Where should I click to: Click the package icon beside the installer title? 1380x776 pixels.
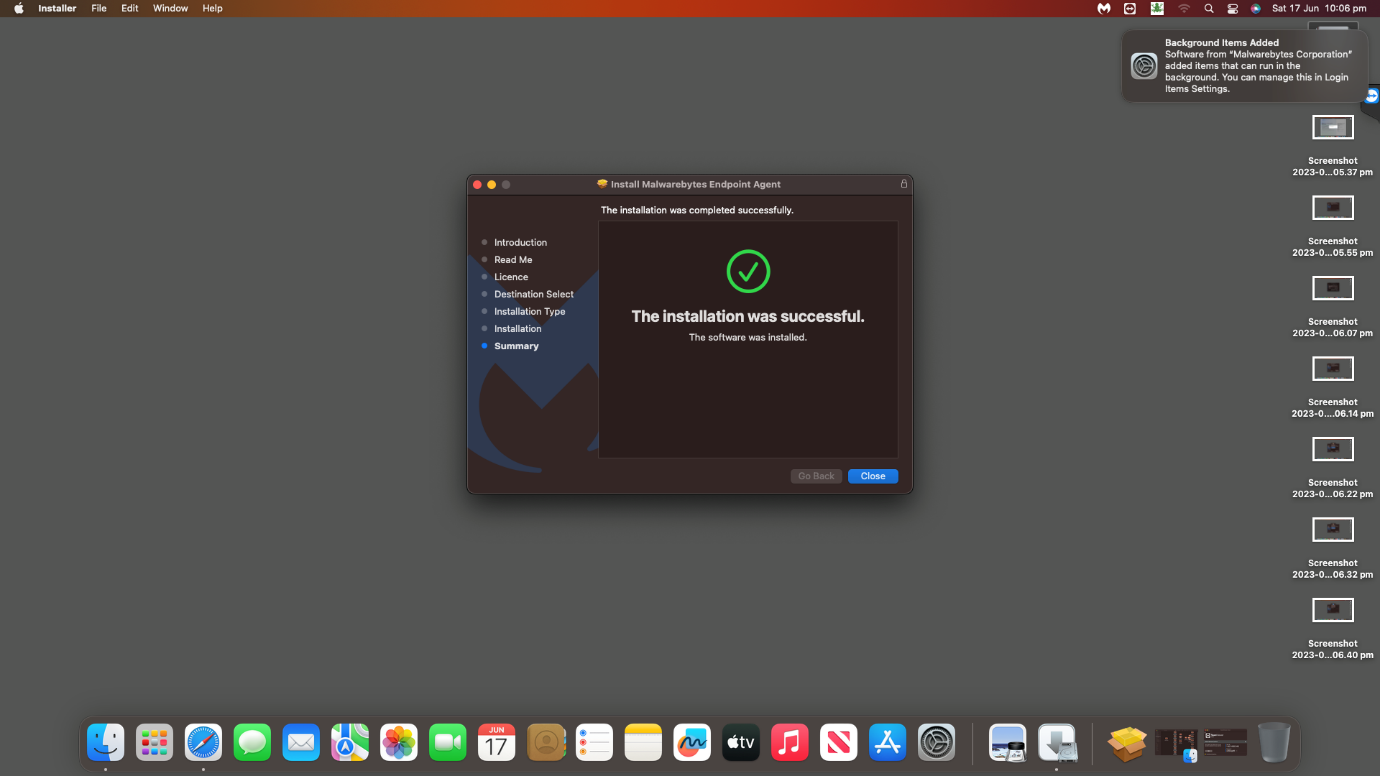click(x=602, y=184)
